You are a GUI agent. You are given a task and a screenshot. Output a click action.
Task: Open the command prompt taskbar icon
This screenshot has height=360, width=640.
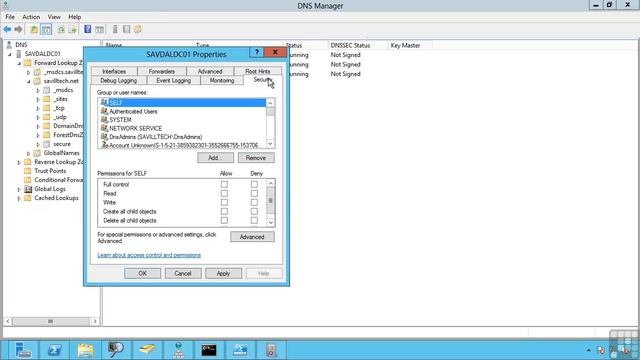(209, 350)
